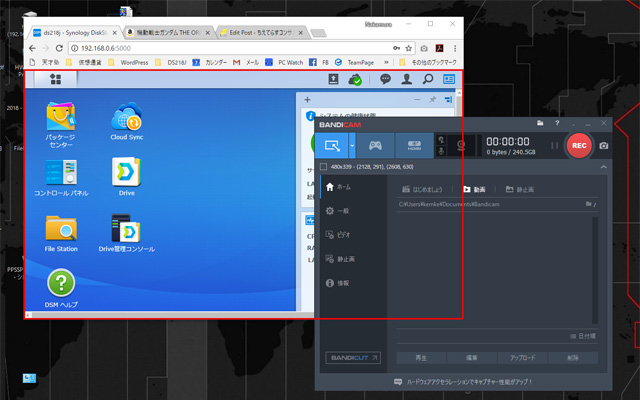Take a screenshot with Bandicam camera icon
640x400 pixels.
604,146
